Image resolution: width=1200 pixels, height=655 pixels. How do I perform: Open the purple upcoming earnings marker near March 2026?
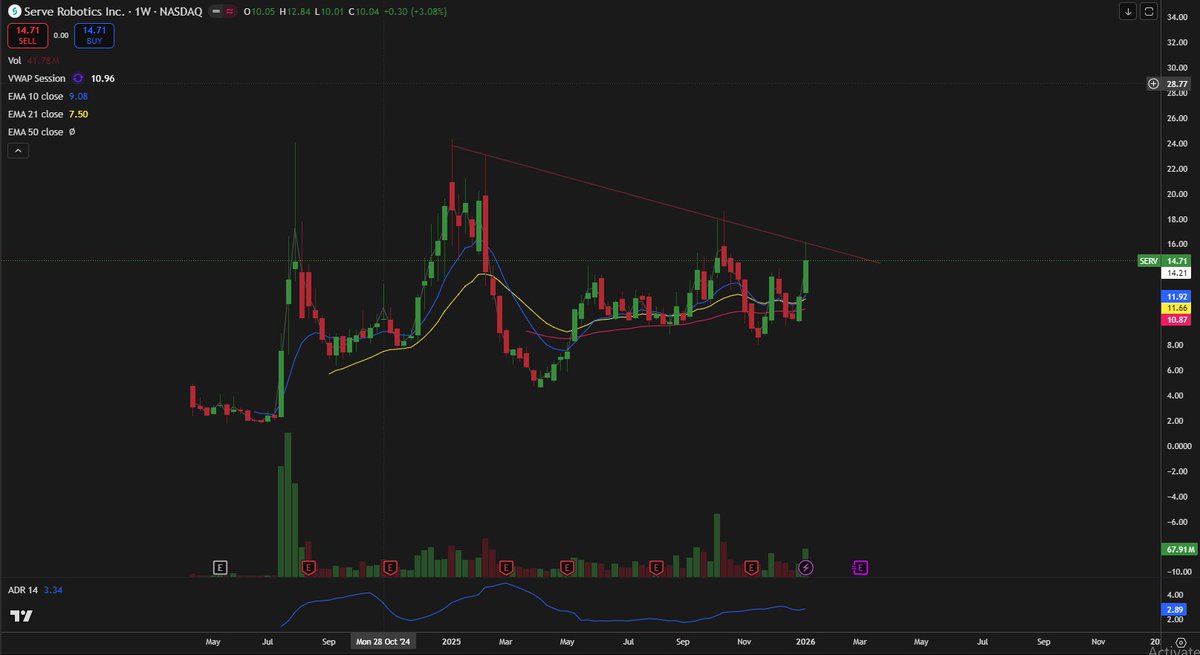(860, 568)
